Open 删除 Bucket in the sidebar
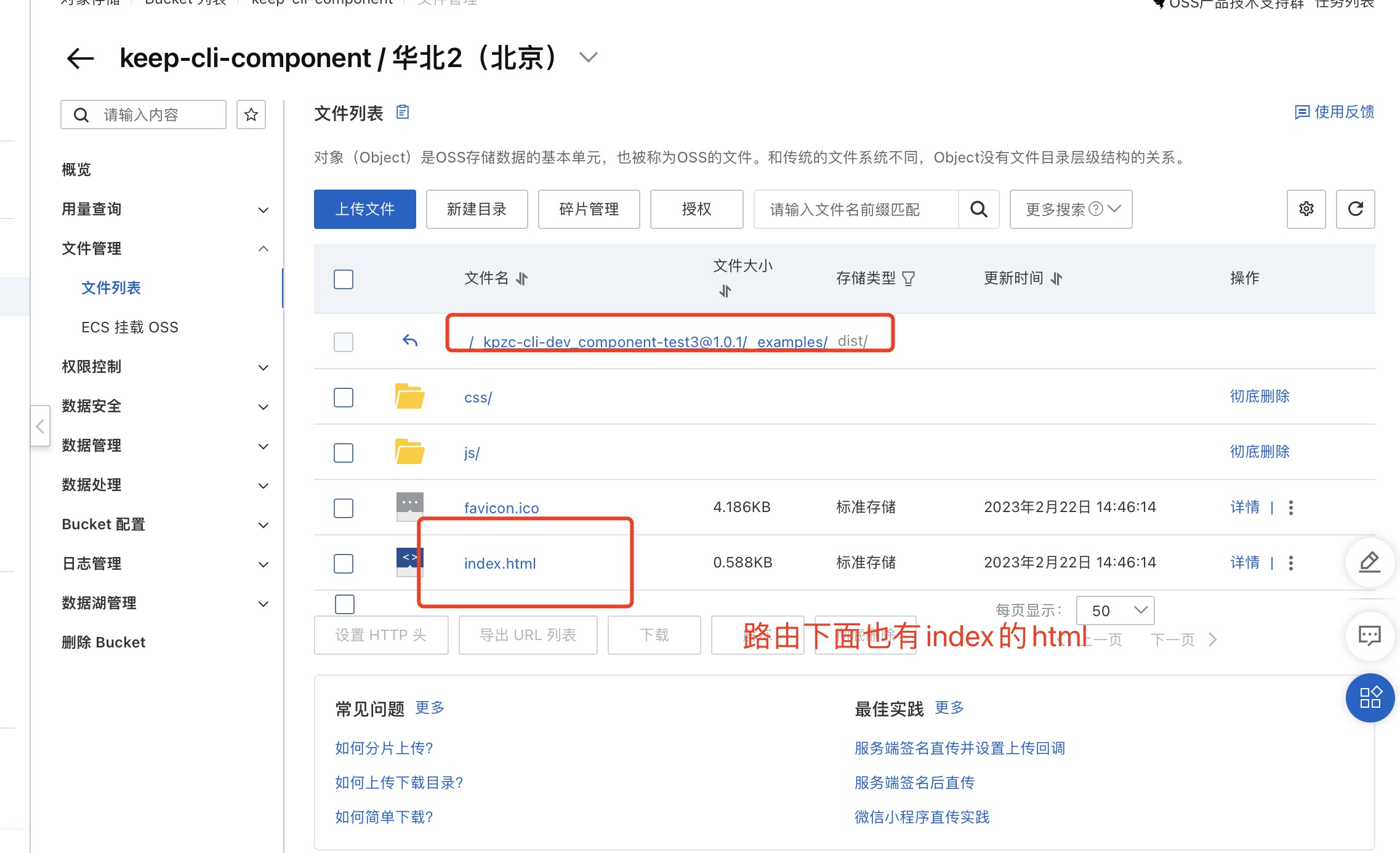Screen dimensions: 1400x853 click(103, 643)
